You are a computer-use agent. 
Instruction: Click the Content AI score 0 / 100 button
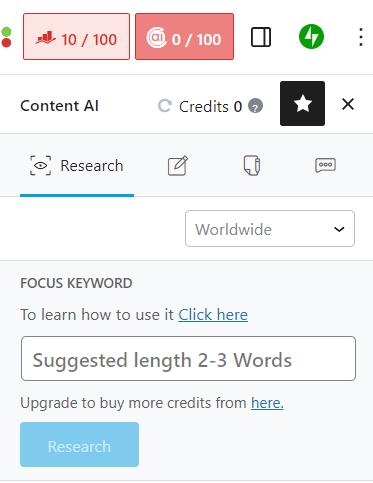click(184, 37)
